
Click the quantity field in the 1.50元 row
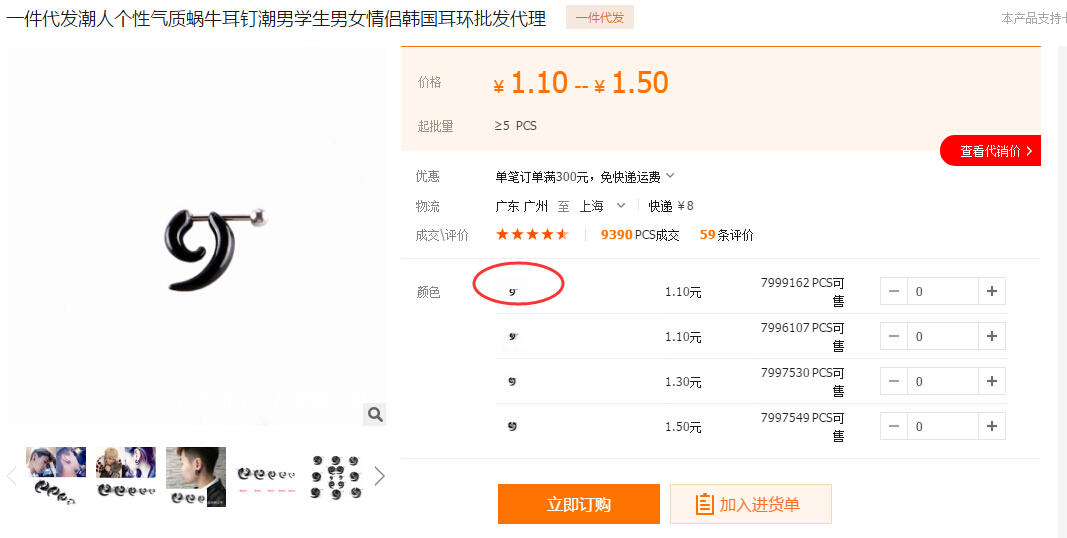[x=942, y=426]
